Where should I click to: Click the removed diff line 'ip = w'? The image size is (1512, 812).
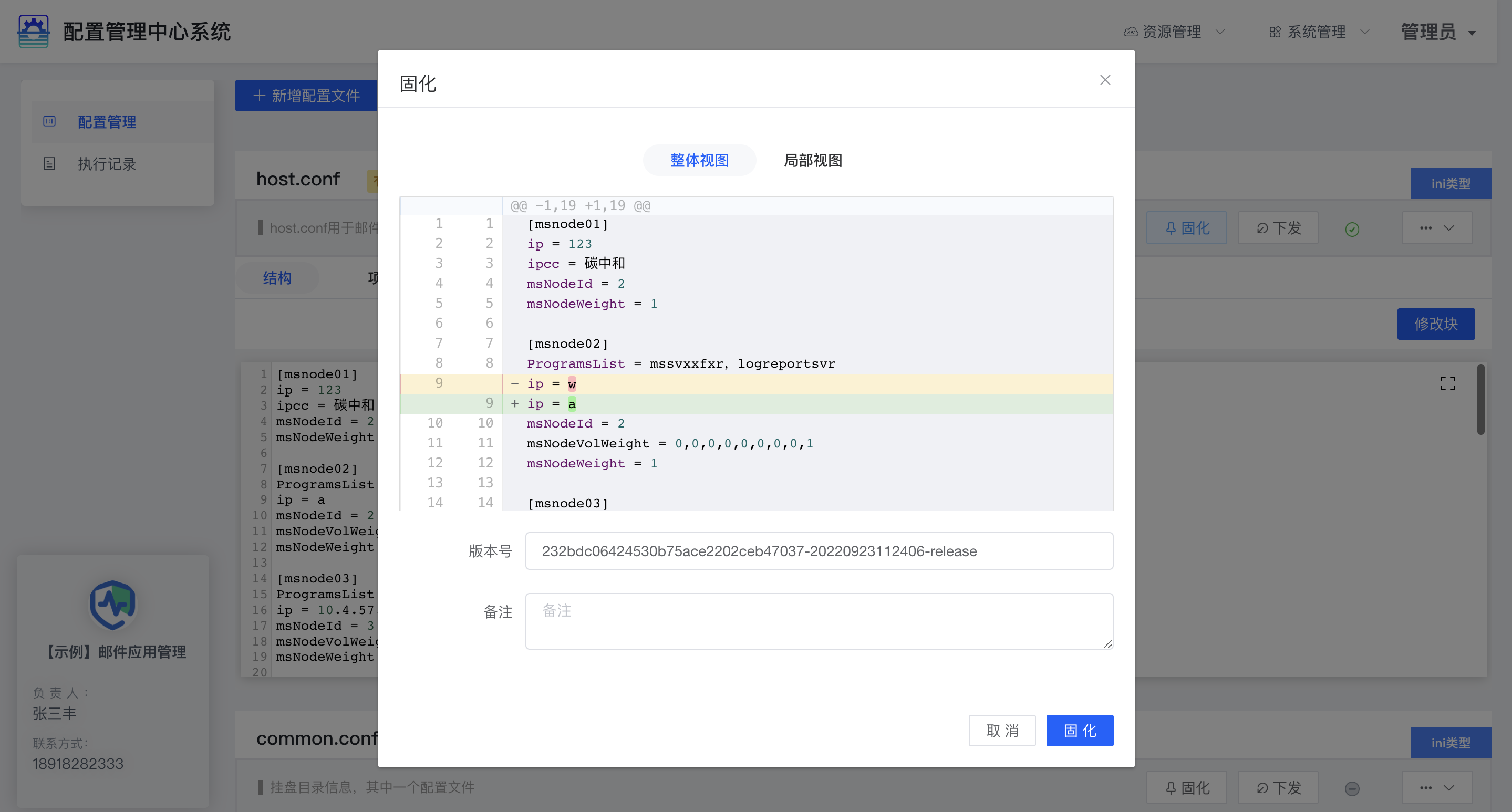(x=756, y=384)
